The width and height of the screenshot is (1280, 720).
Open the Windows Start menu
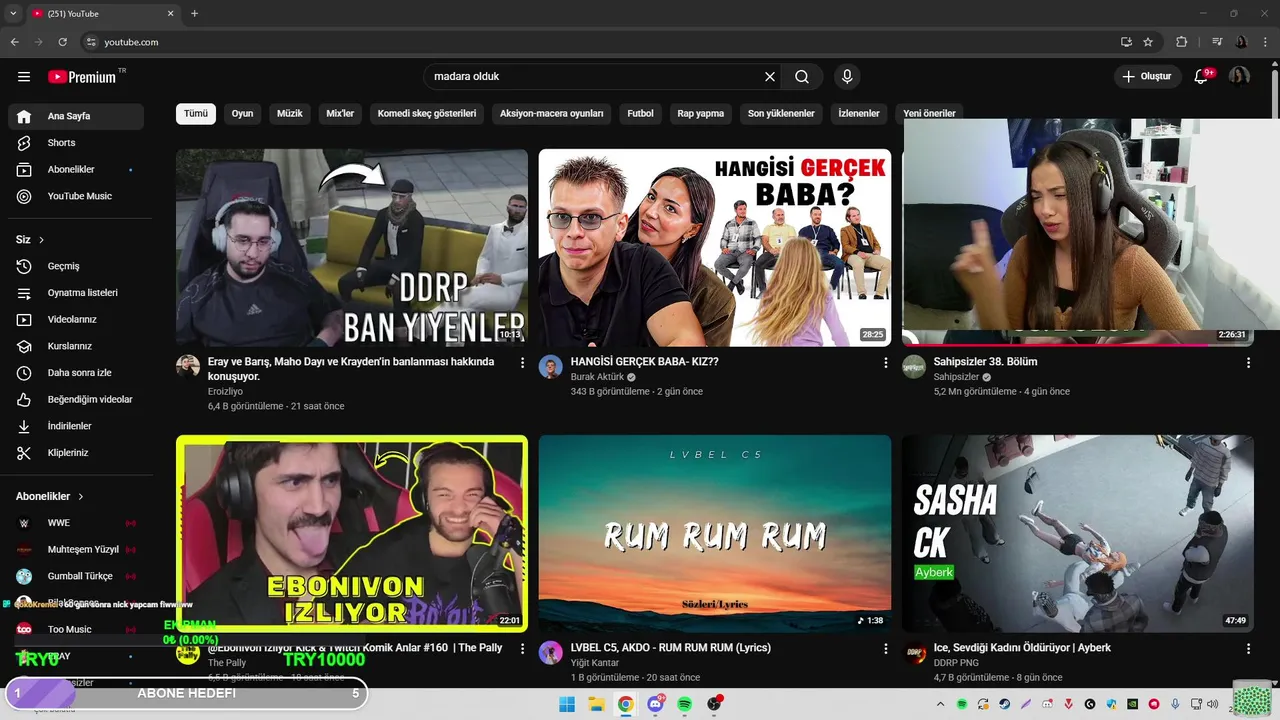[x=567, y=704]
